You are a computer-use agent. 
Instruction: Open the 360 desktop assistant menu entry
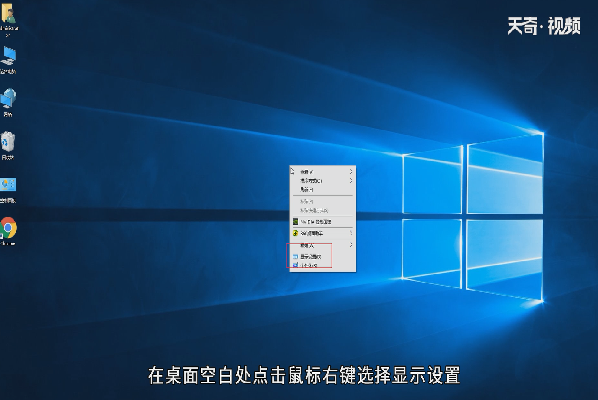[x=323, y=233]
